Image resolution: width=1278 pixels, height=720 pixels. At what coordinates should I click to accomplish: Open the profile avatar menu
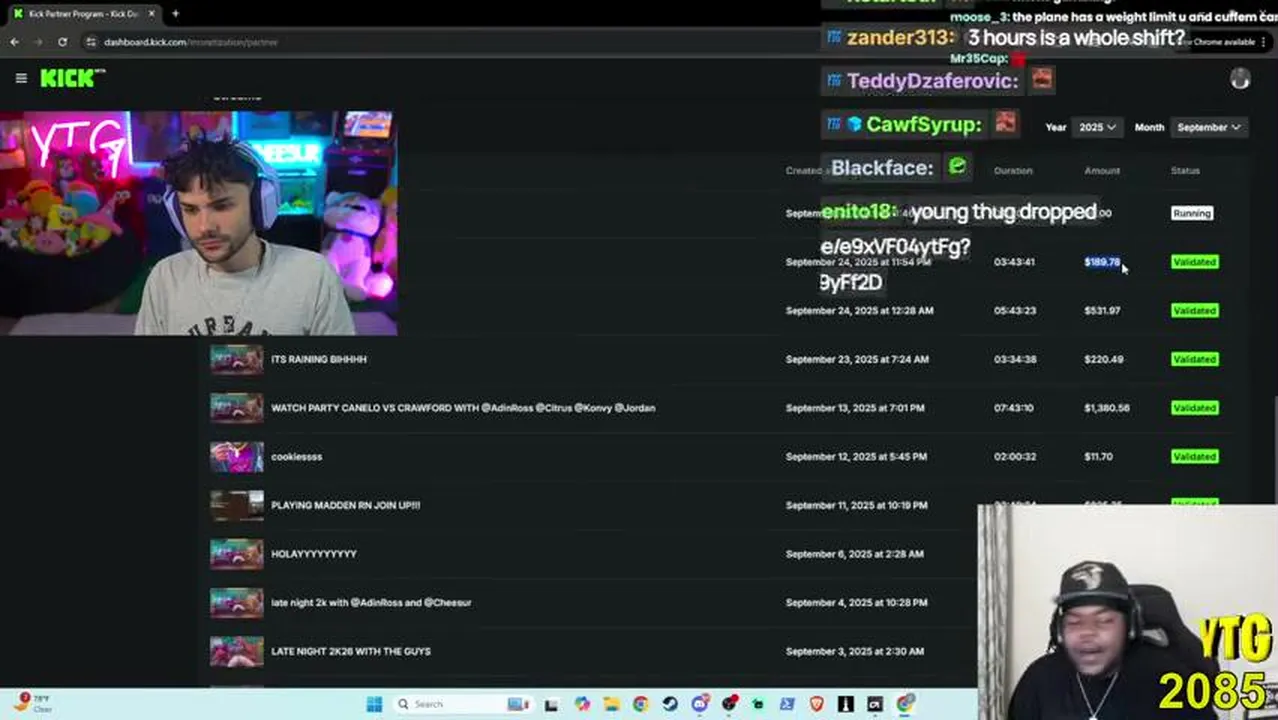coord(1240,80)
